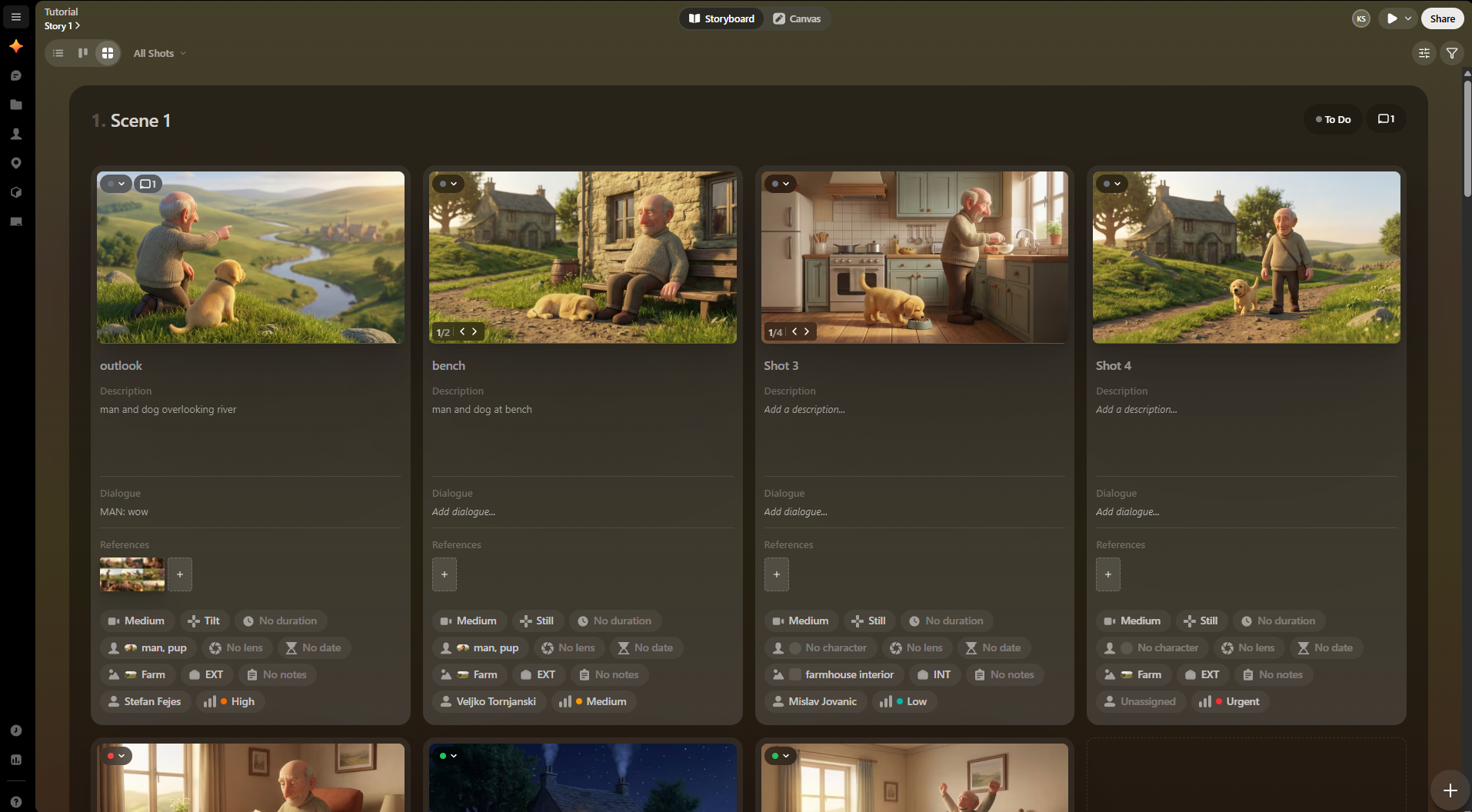Select the location pin icon in the sidebar
1472x812 pixels.
point(16,163)
